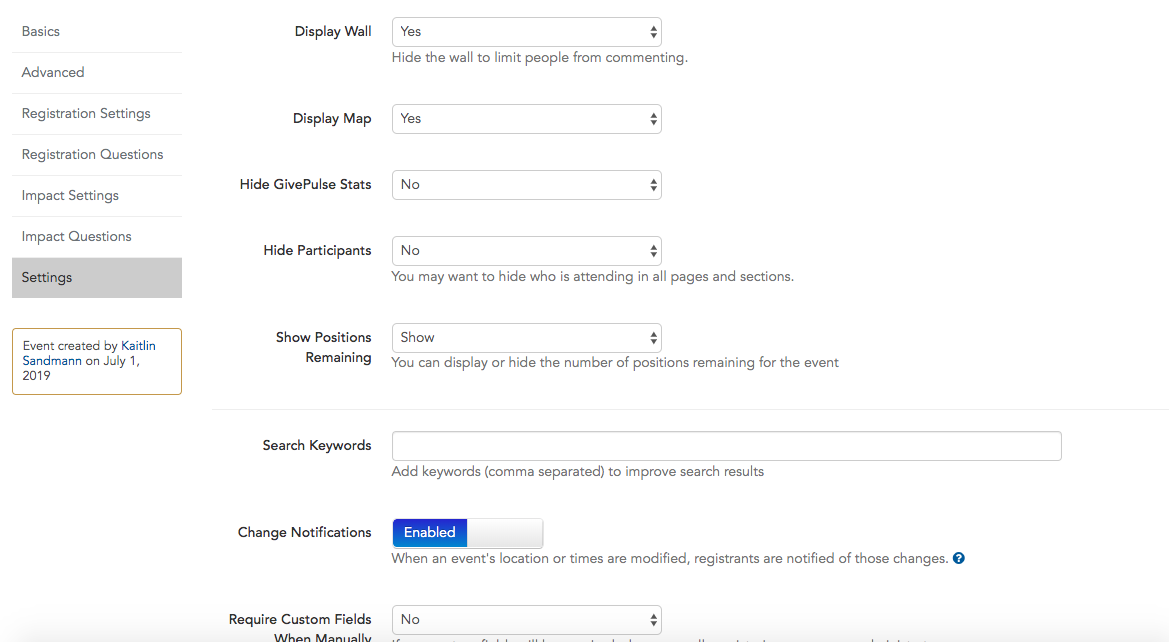The image size is (1169, 642).
Task: Click the 'Add keywords (comma separated)' hint
Action: tap(578, 471)
